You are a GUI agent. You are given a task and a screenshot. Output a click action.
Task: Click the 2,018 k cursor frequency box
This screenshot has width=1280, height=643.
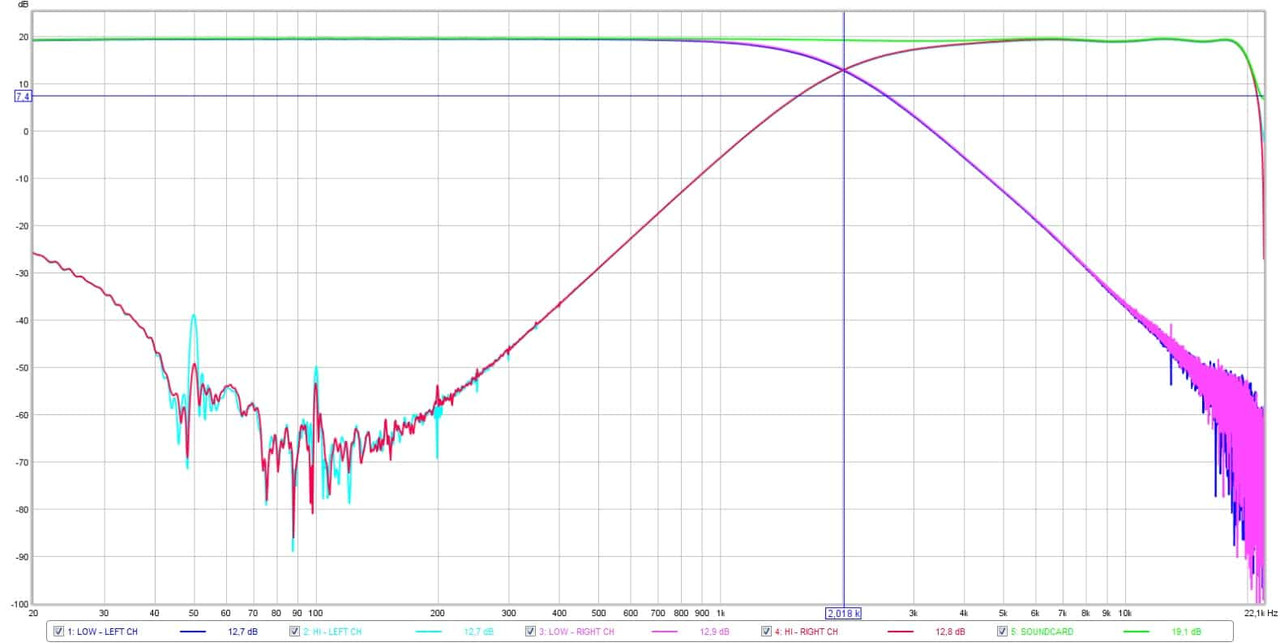tap(843, 613)
